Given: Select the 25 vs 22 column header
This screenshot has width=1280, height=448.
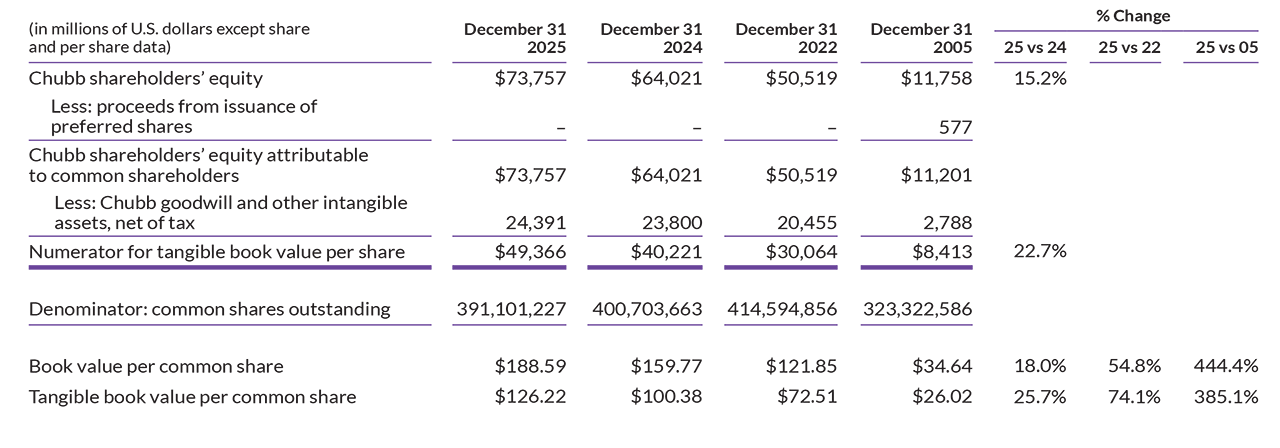Looking at the screenshot, I should (1129, 47).
